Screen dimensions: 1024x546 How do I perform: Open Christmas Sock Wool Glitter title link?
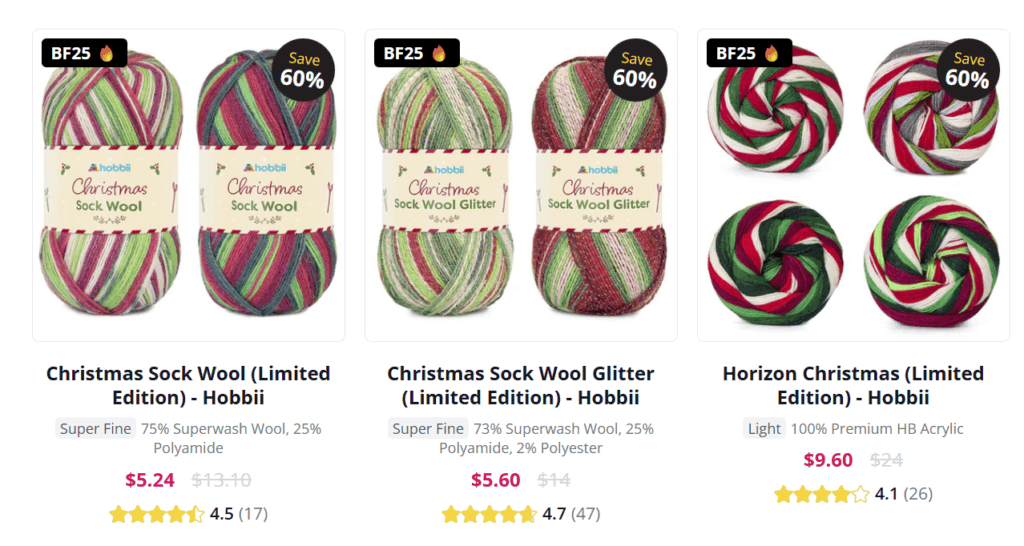tap(521, 385)
